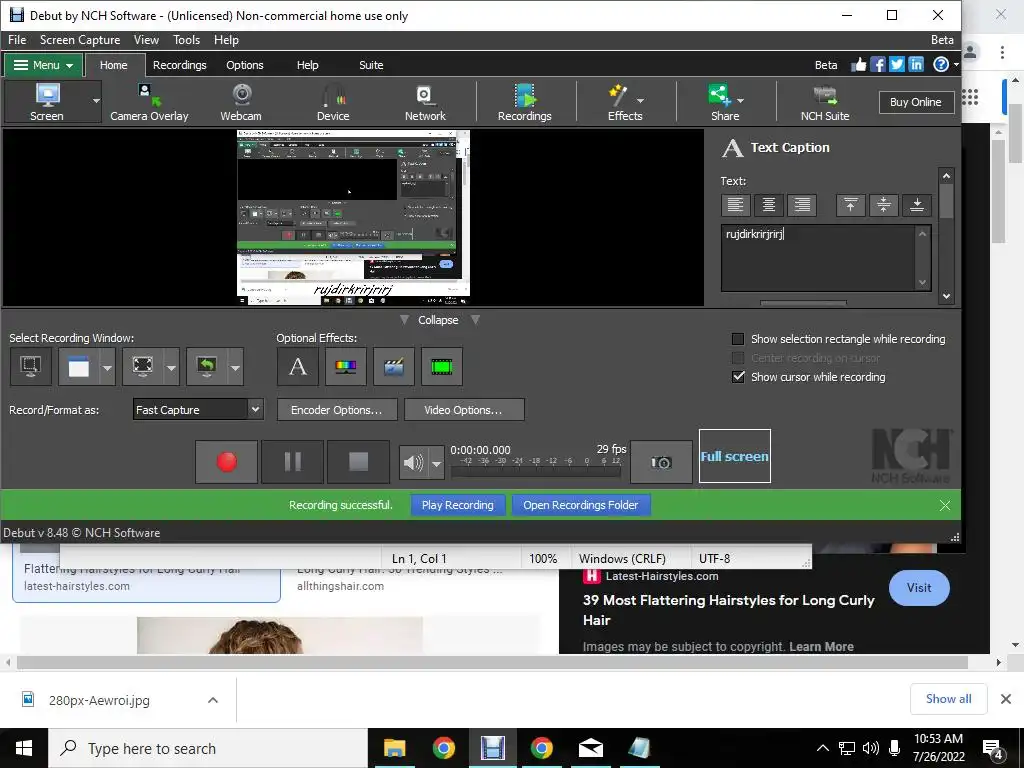This screenshot has width=1024, height=768.
Task: Open the NCH Suite toolbar button
Action: (825, 102)
